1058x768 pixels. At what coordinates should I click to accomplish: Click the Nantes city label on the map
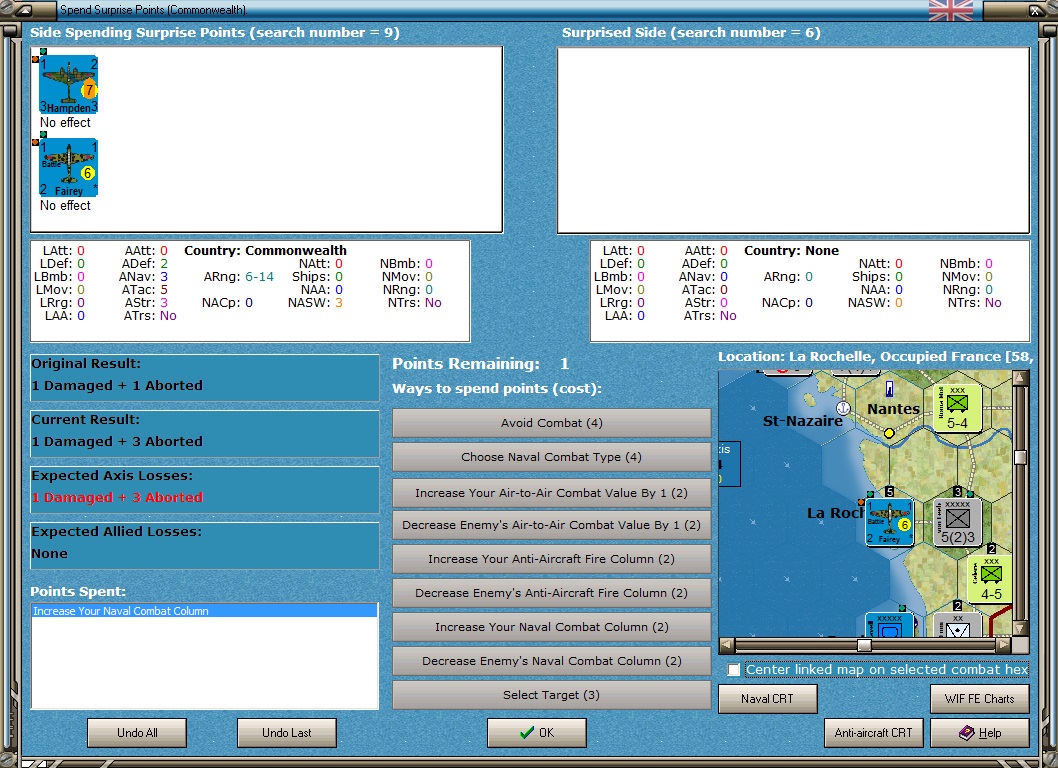pyautogui.click(x=893, y=409)
